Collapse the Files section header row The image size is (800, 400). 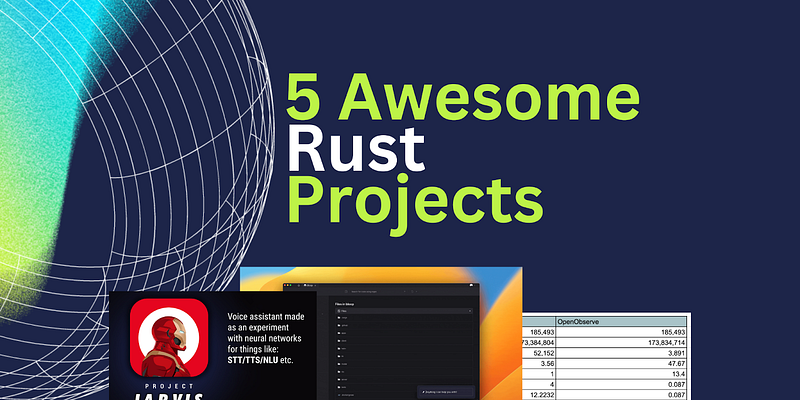point(403,311)
